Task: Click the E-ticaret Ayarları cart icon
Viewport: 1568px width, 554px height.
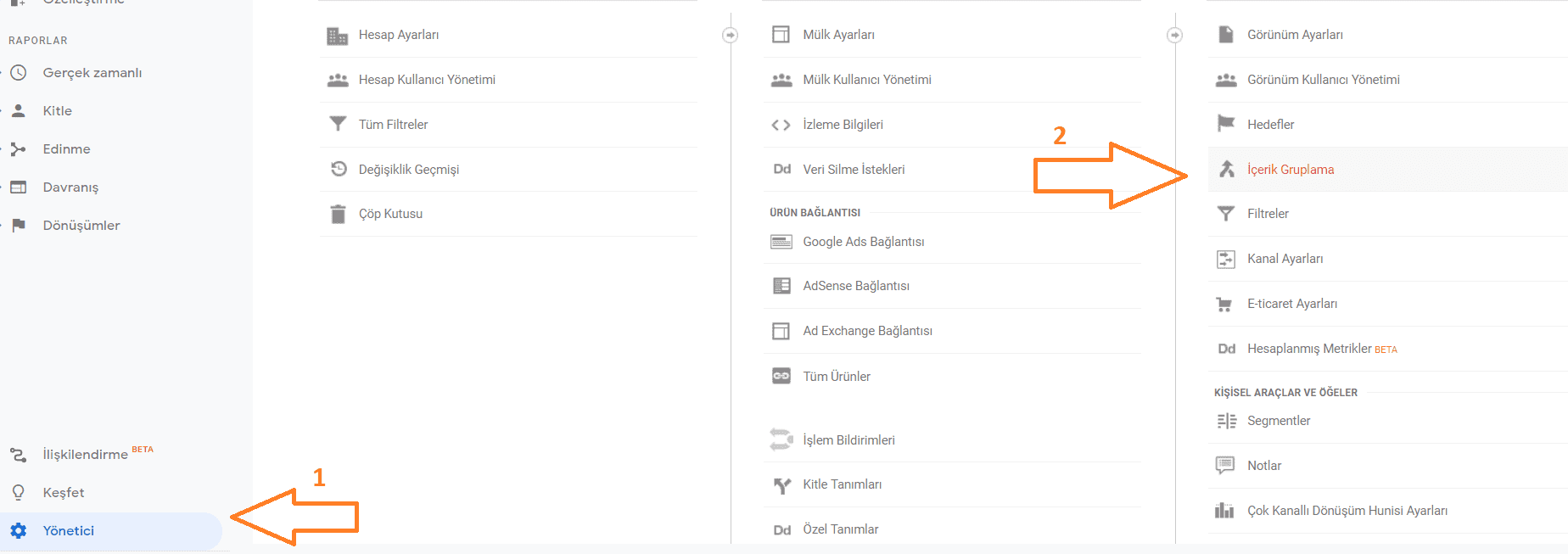Action: click(x=1224, y=304)
